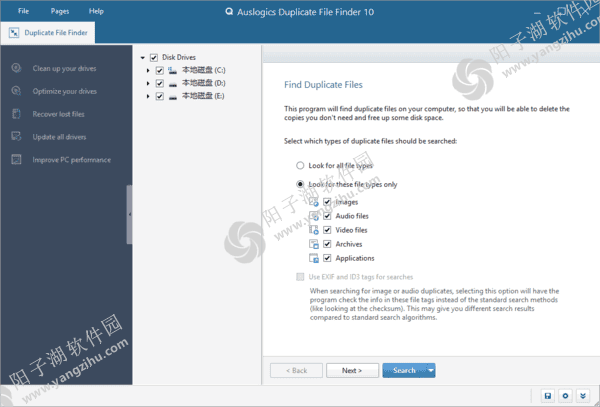Open Optimize your drives link
This screenshot has height=407, width=600.
[x=65, y=91]
